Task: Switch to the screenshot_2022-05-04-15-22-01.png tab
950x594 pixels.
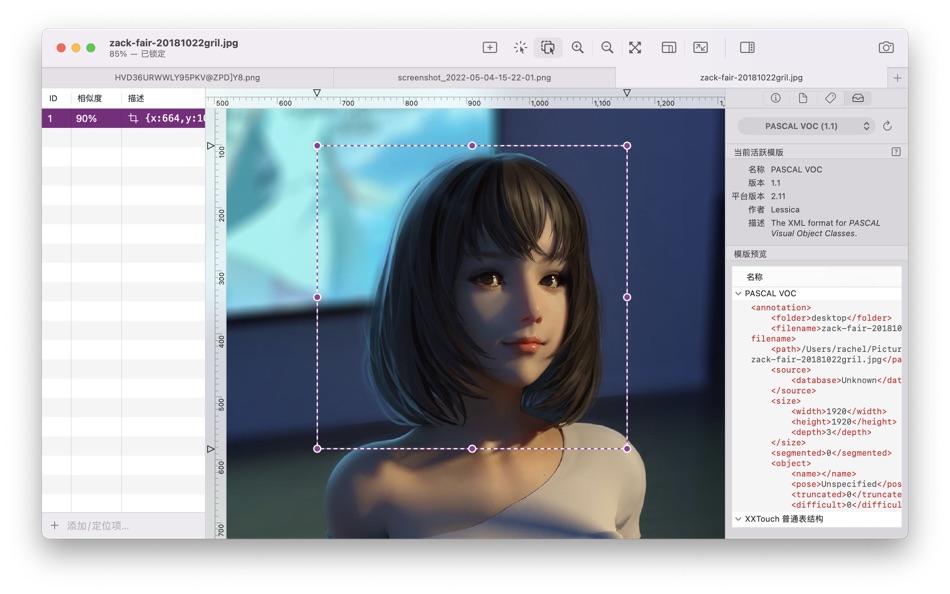Action: (474, 77)
